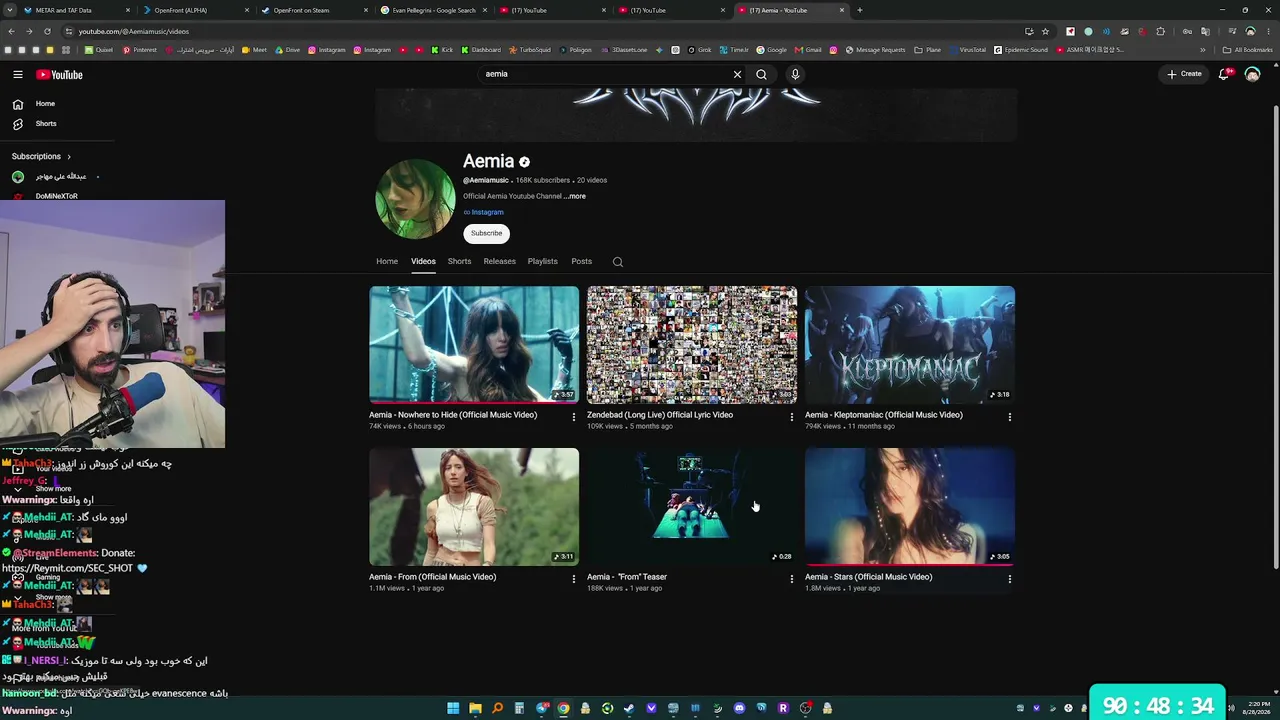Switch to the channel Home tab

point(387,262)
